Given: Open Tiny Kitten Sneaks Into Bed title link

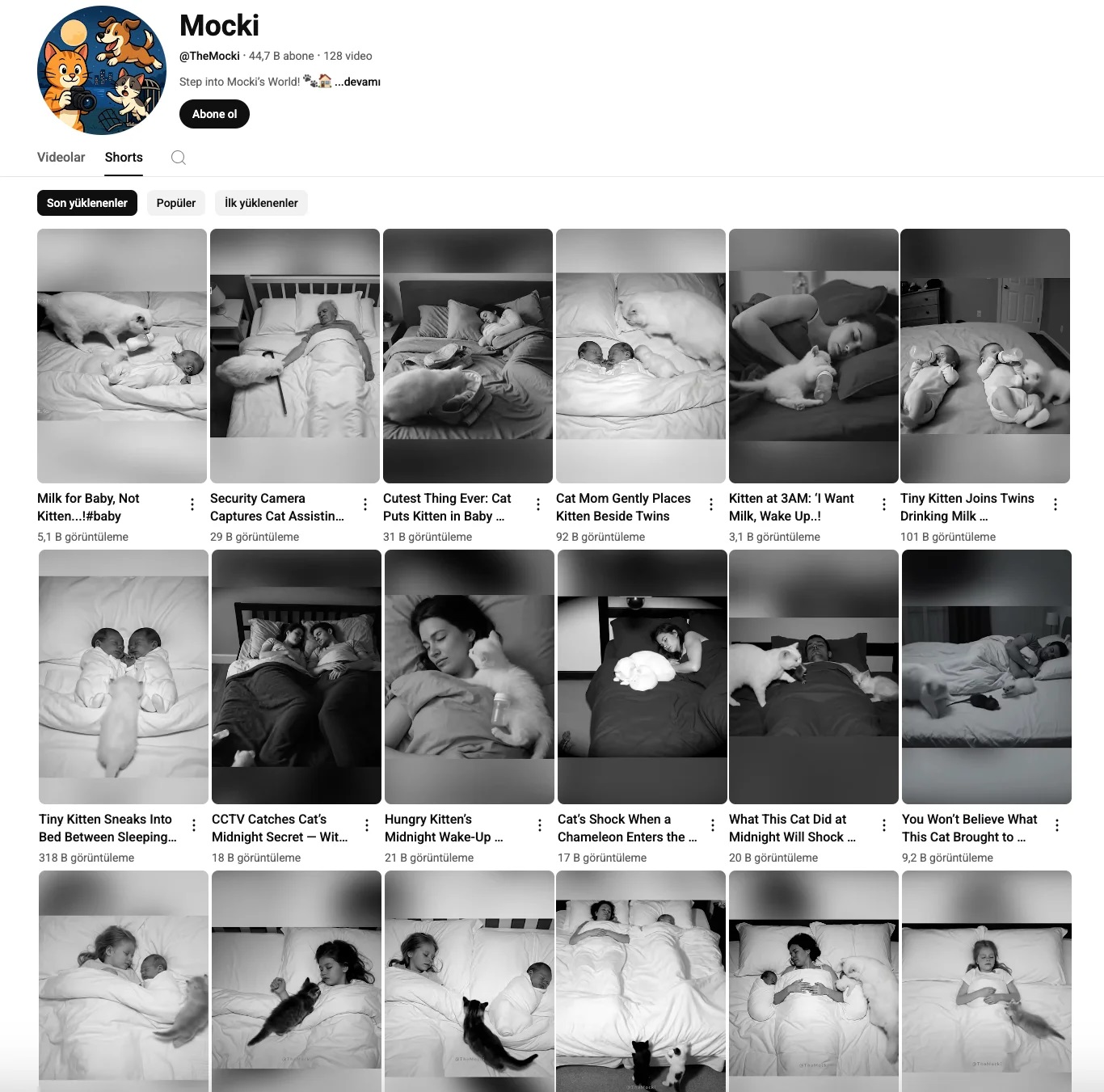Looking at the screenshot, I should click(x=107, y=828).
